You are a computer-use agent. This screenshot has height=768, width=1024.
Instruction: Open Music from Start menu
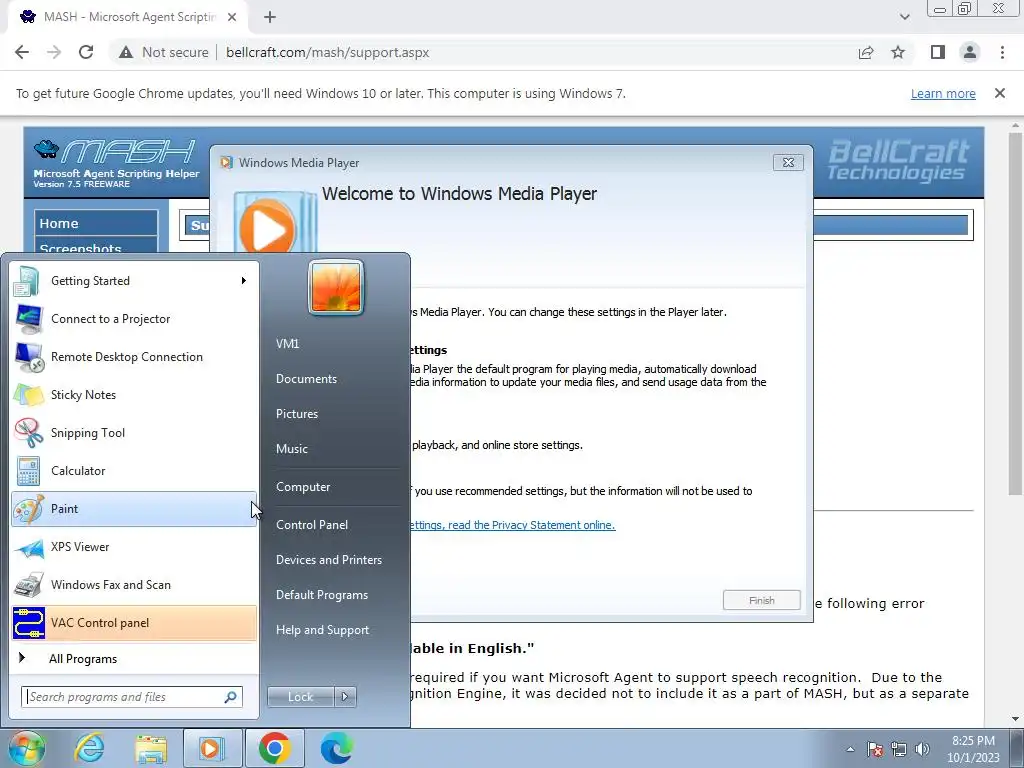pyautogui.click(x=291, y=449)
